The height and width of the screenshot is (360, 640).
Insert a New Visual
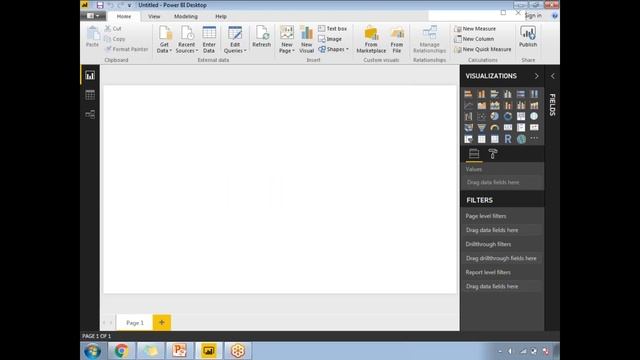(306, 40)
